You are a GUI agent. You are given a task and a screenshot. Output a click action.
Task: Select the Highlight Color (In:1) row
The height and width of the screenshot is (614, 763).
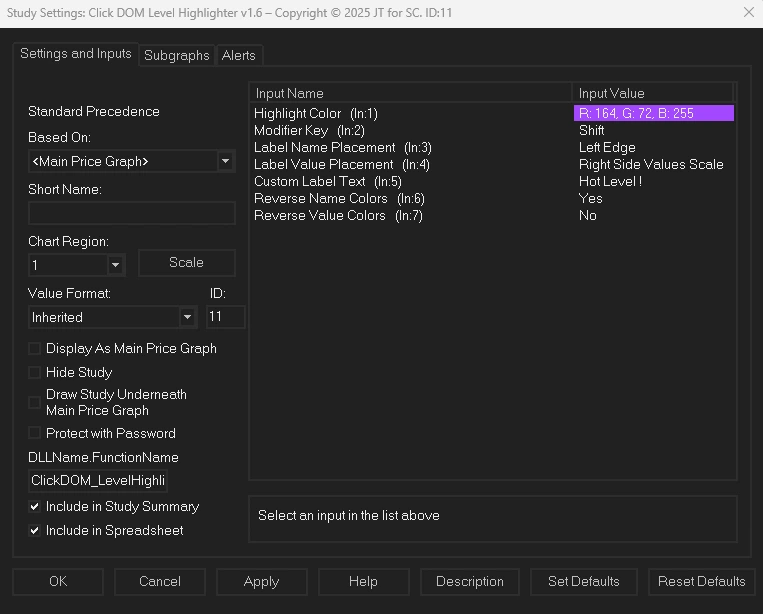tap(493, 113)
